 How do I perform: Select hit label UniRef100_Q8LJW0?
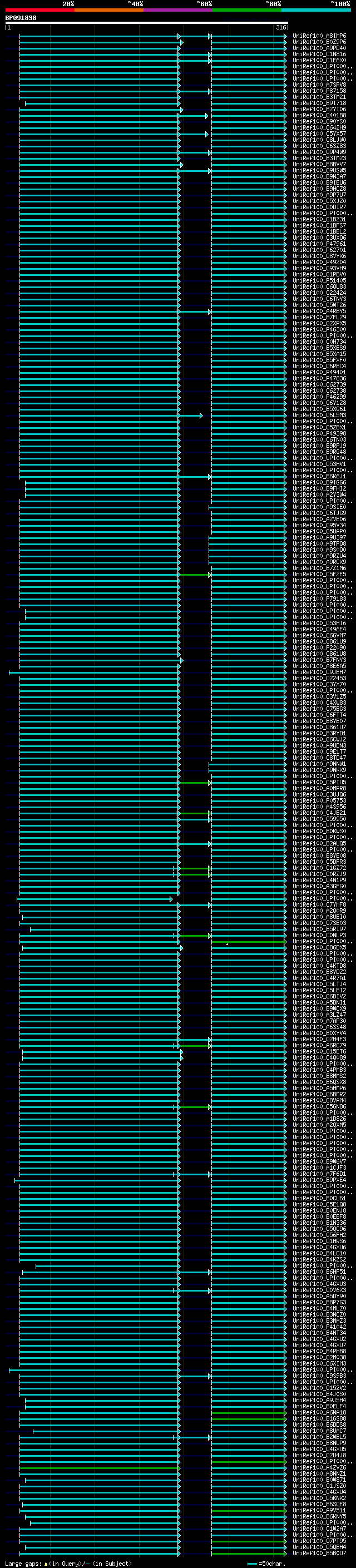pos(319,140)
